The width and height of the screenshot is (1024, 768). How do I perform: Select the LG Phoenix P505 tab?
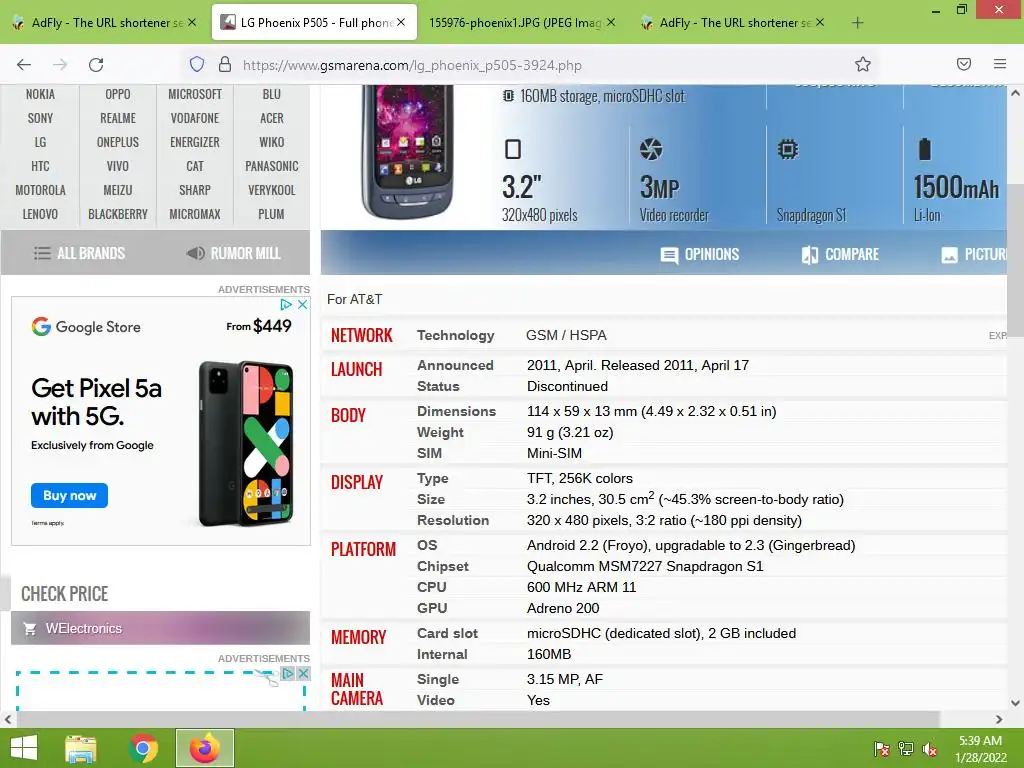[314, 23]
